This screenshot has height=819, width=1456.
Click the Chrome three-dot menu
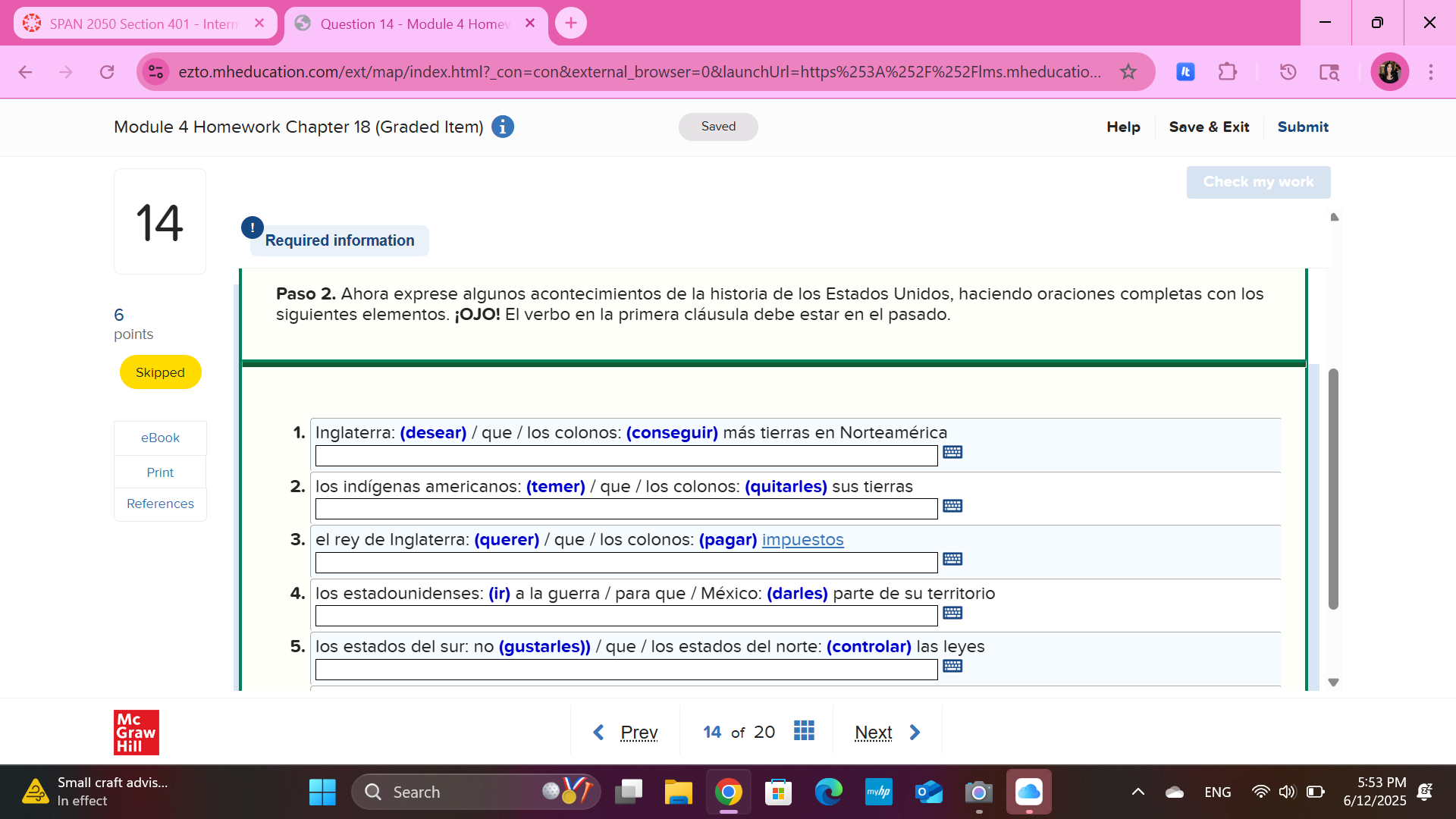pyautogui.click(x=1431, y=72)
